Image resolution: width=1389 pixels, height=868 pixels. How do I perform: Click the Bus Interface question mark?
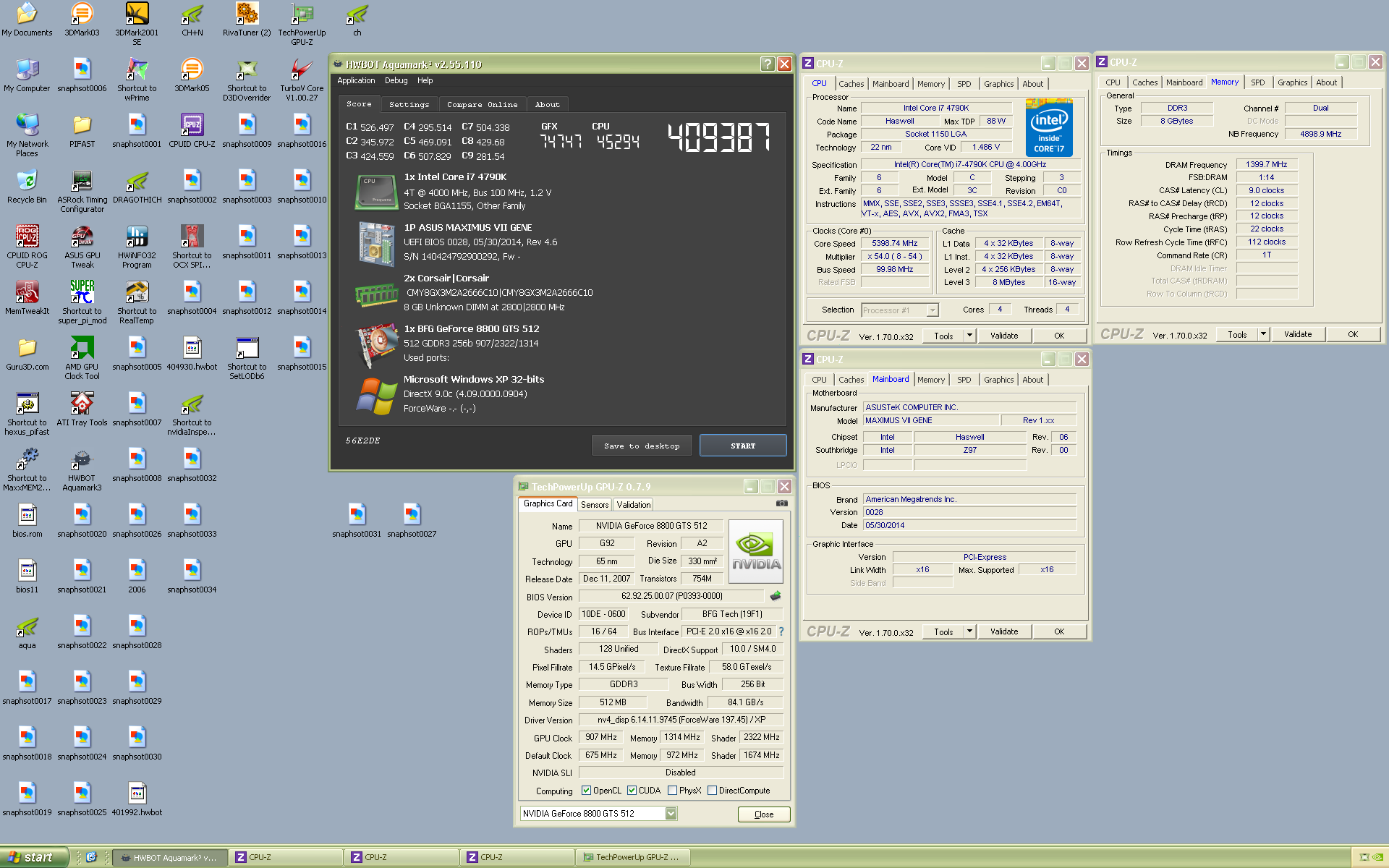(781, 631)
